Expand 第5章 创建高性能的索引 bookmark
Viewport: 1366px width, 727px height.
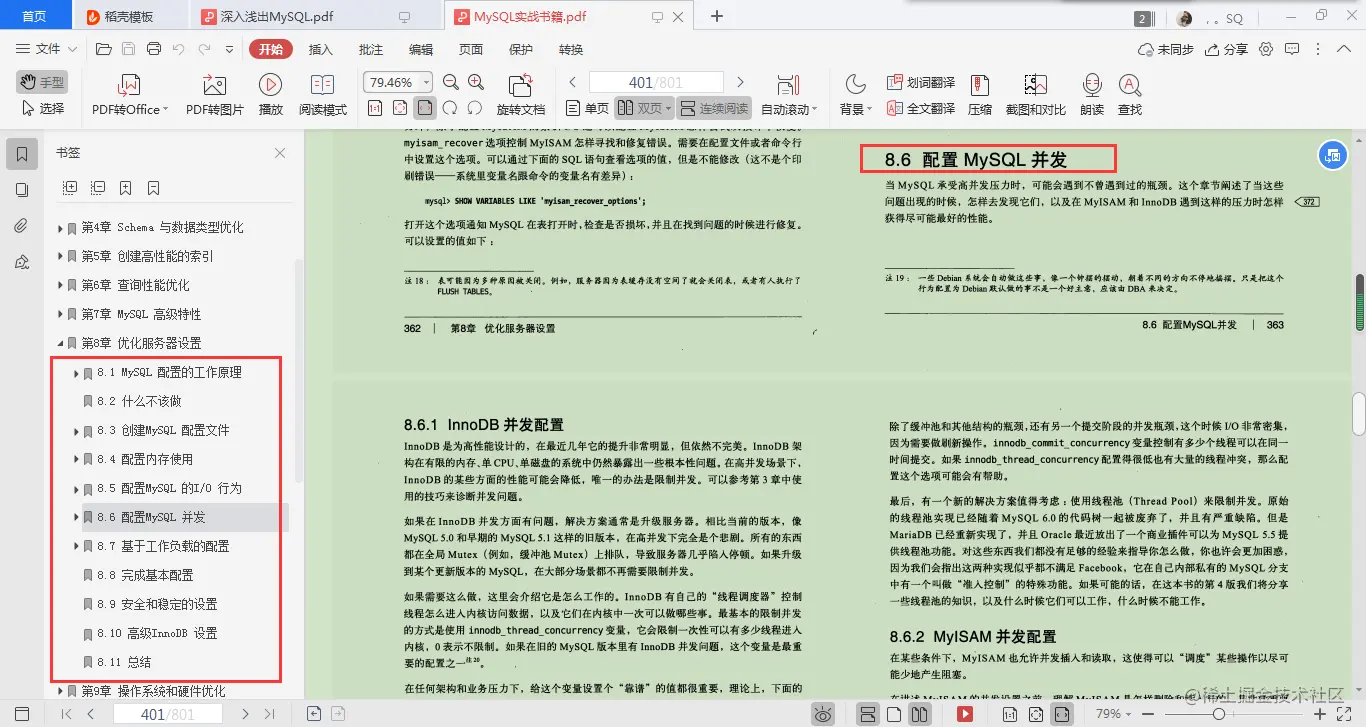60,256
